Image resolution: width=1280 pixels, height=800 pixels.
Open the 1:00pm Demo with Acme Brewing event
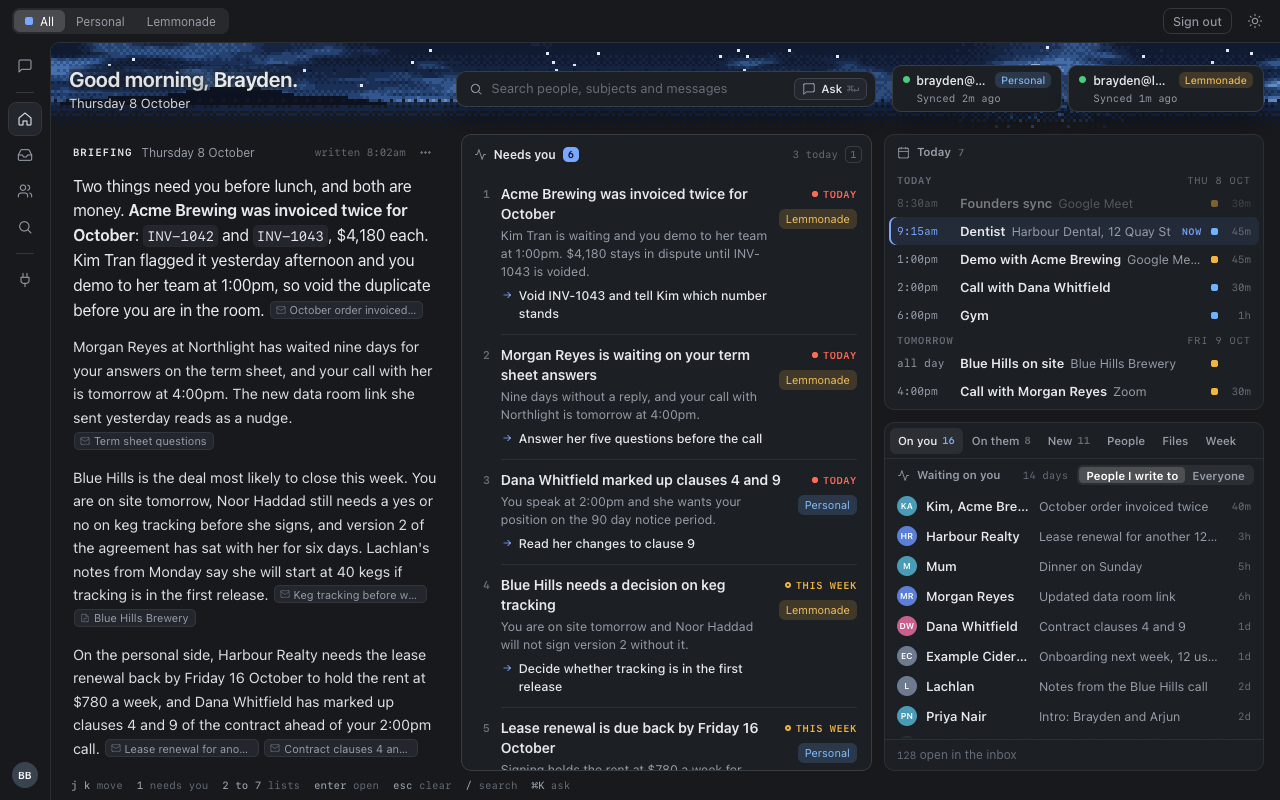(x=1073, y=259)
